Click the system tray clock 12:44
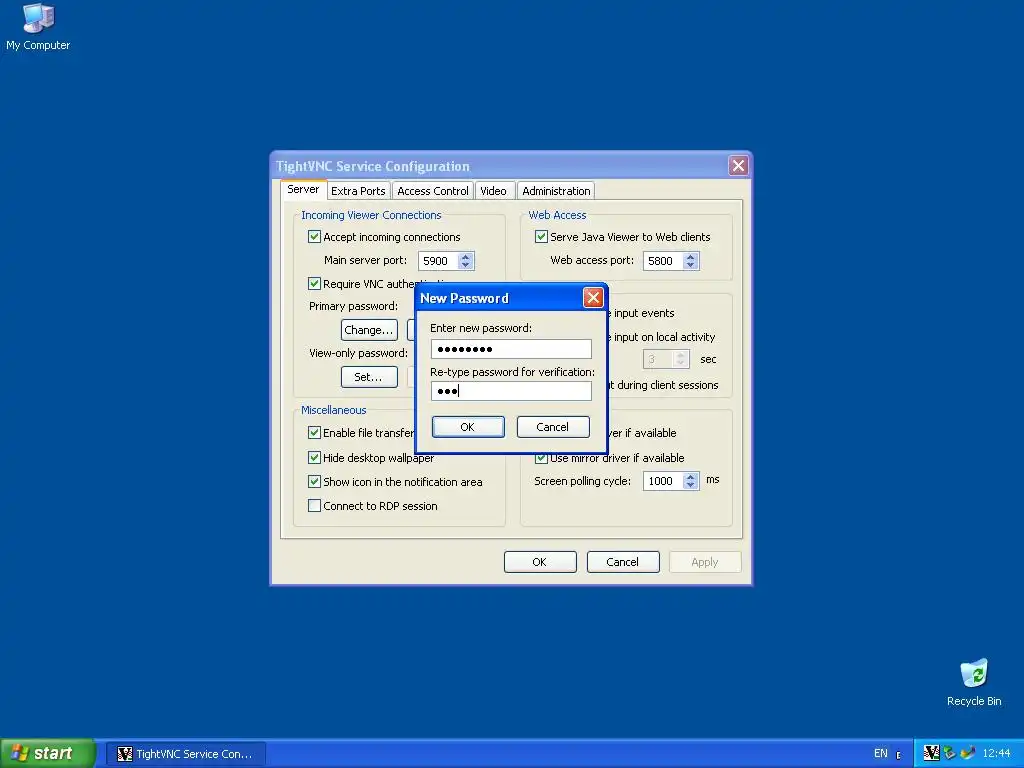This screenshot has width=1024, height=768. click(997, 753)
